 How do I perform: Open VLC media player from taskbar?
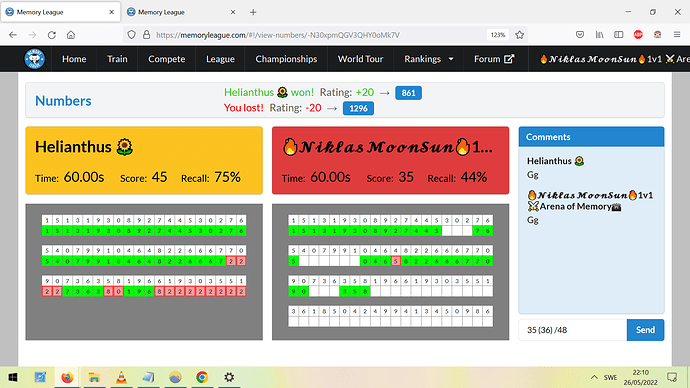(121, 377)
